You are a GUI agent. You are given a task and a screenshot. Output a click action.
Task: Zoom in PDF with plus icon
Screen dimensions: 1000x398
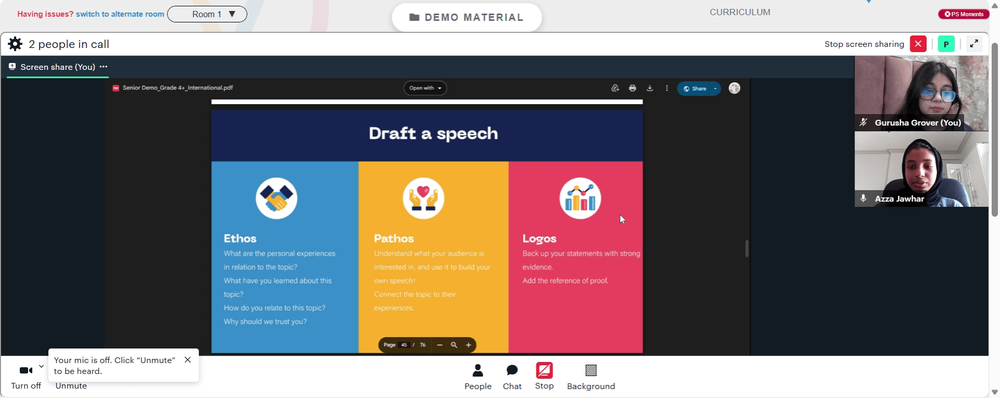pos(469,345)
